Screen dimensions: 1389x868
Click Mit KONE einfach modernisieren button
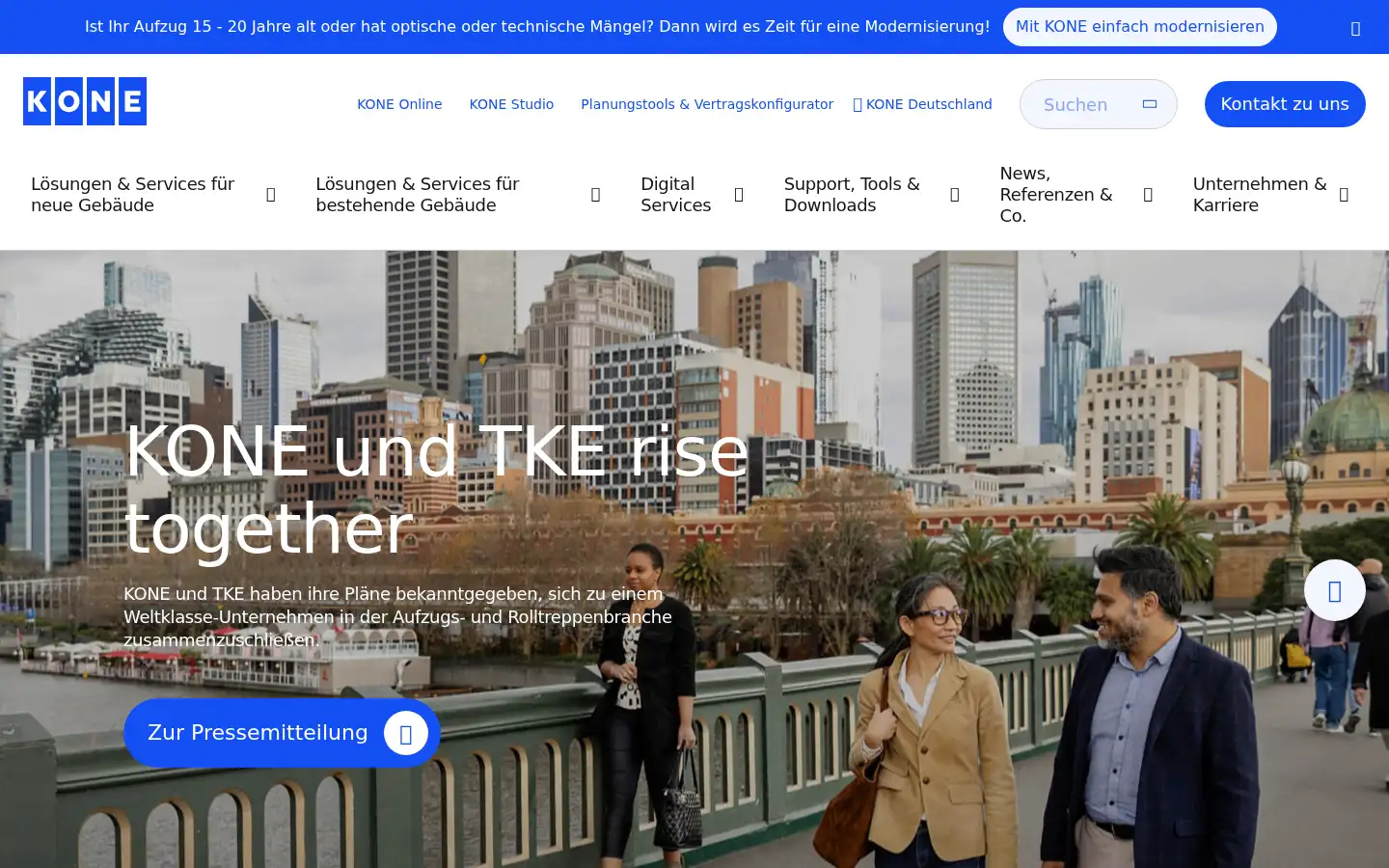[x=1140, y=27]
